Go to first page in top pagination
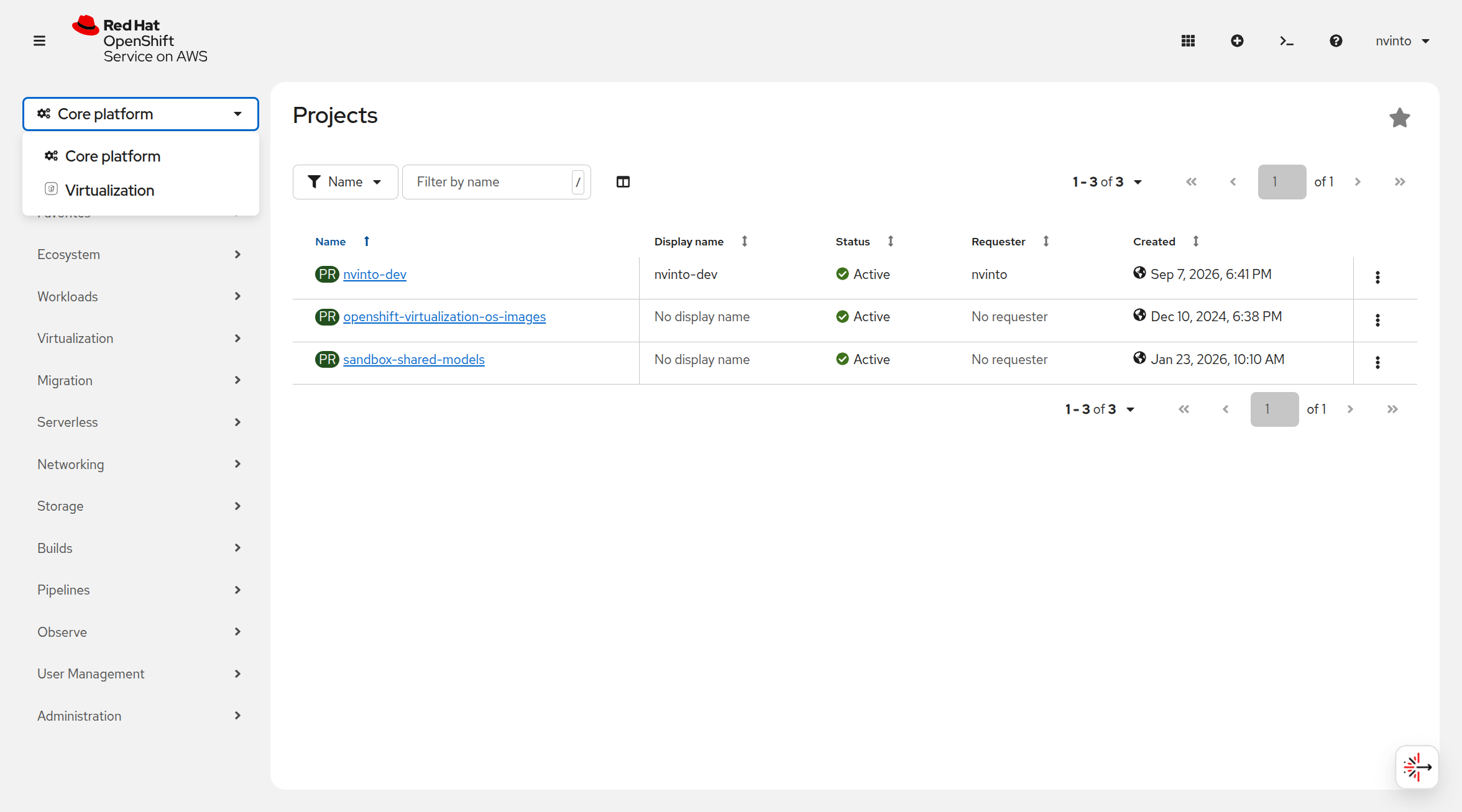This screenshot has height=812, width=1462. pos(1191,182)
